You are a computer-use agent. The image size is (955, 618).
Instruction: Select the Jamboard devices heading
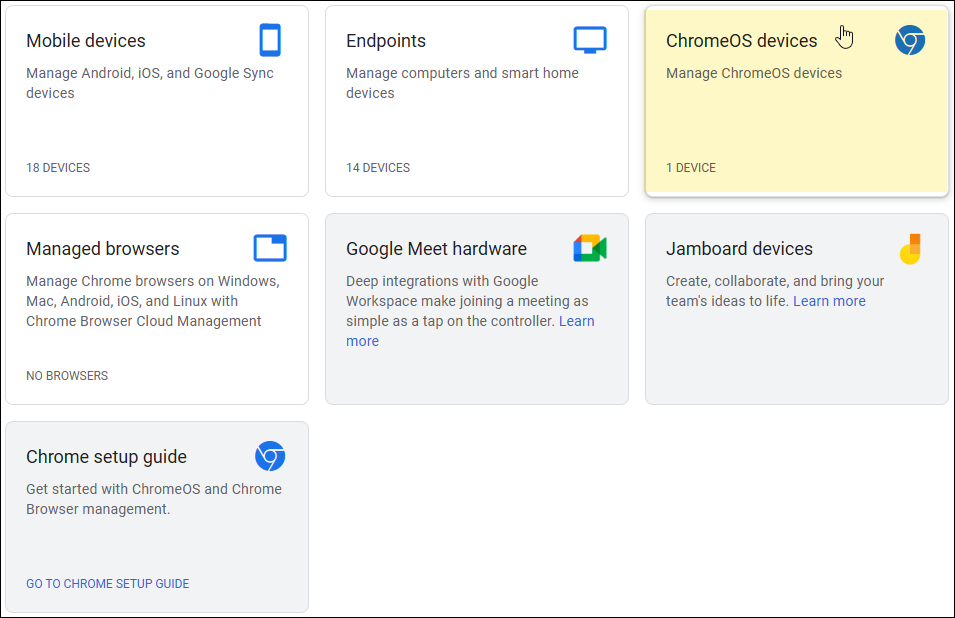(739, 248)
